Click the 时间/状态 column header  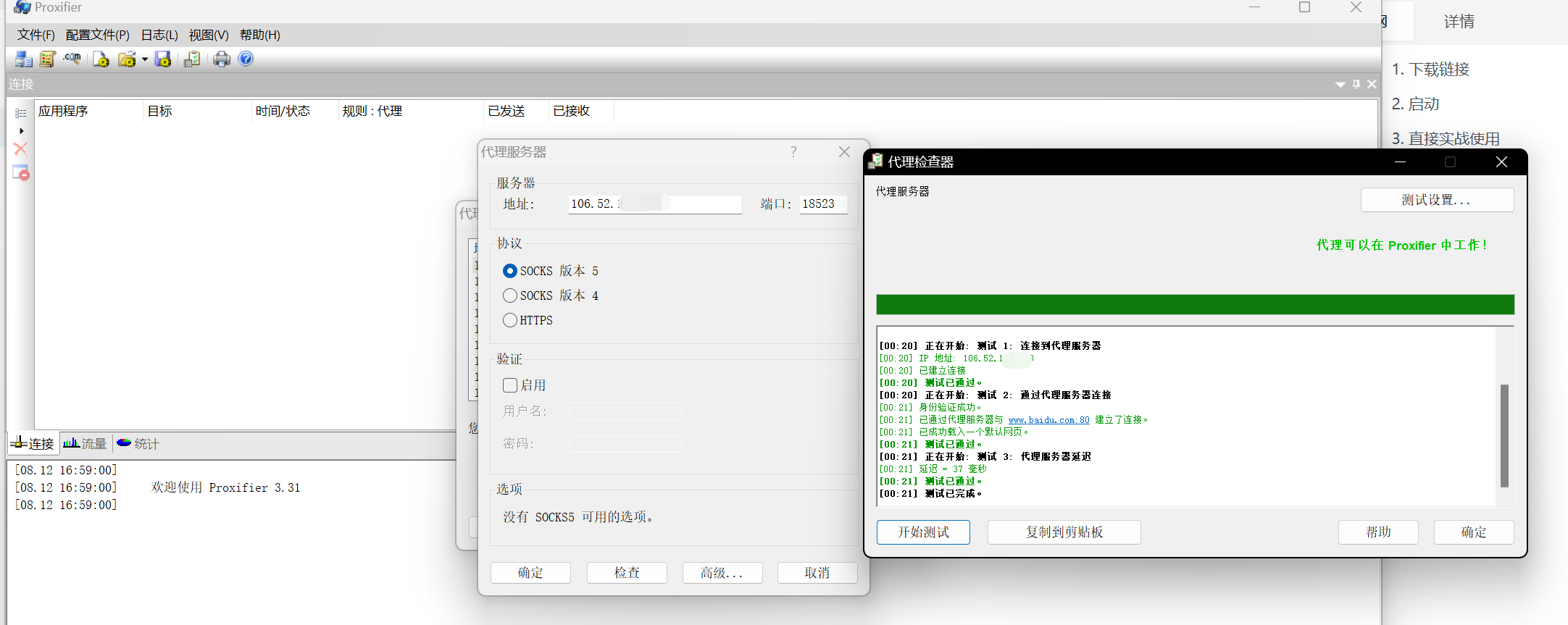(294, 111)
